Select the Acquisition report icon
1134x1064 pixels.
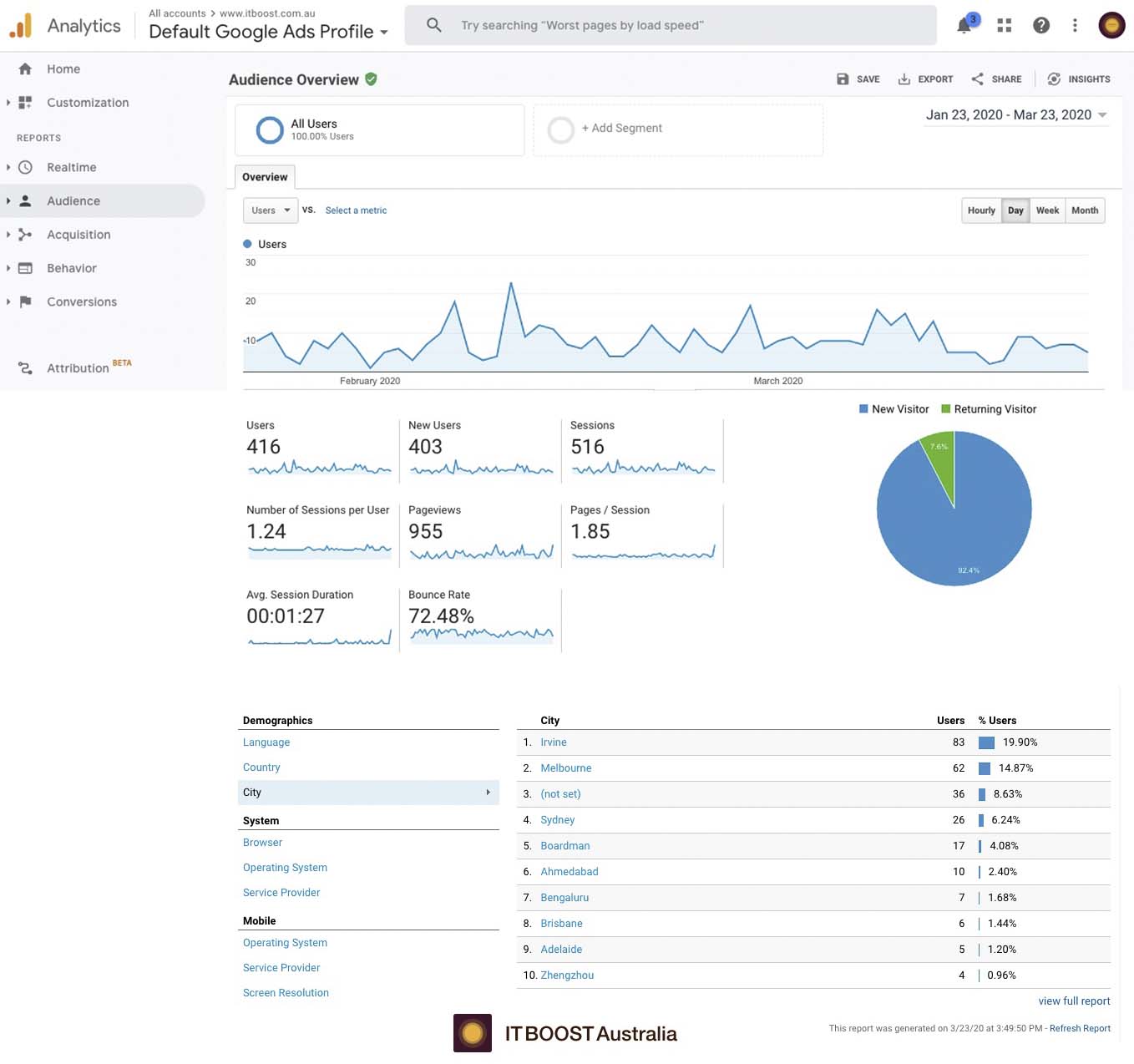point(25,235)
